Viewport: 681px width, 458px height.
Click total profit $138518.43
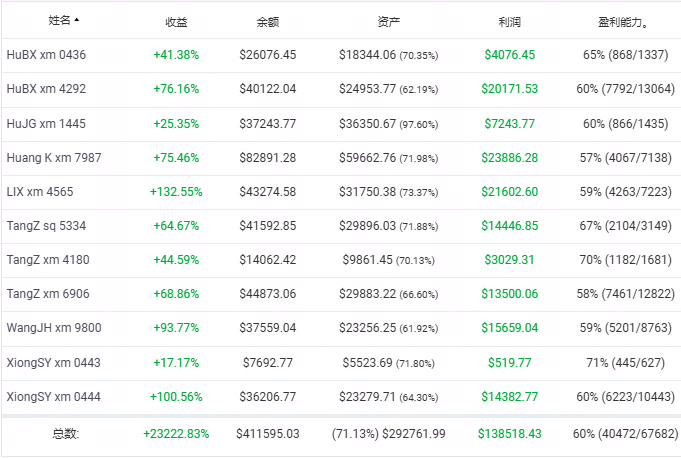coord(509,433)
